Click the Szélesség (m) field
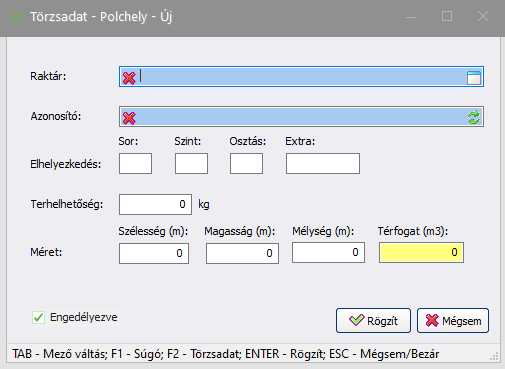 pyautogui.click(x=154, y=253)
